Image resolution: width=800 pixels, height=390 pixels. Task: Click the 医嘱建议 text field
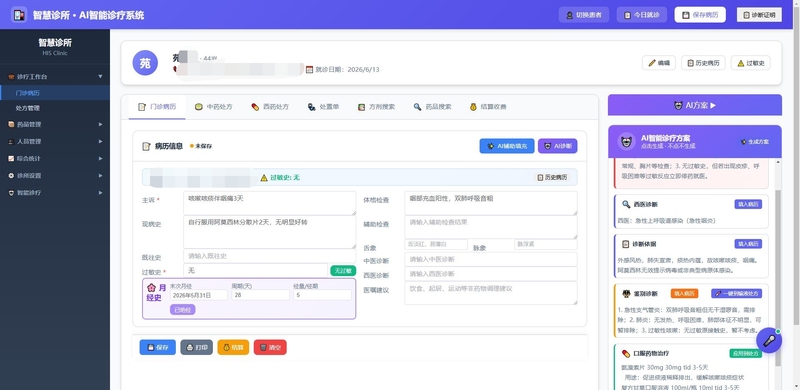tap(491, 293)
